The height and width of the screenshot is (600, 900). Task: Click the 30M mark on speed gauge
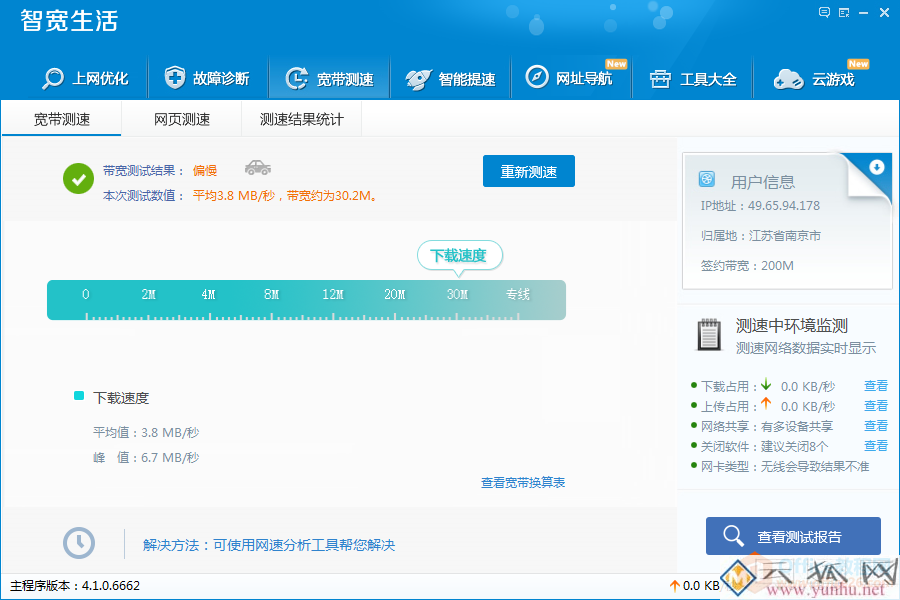click(457, 295)
